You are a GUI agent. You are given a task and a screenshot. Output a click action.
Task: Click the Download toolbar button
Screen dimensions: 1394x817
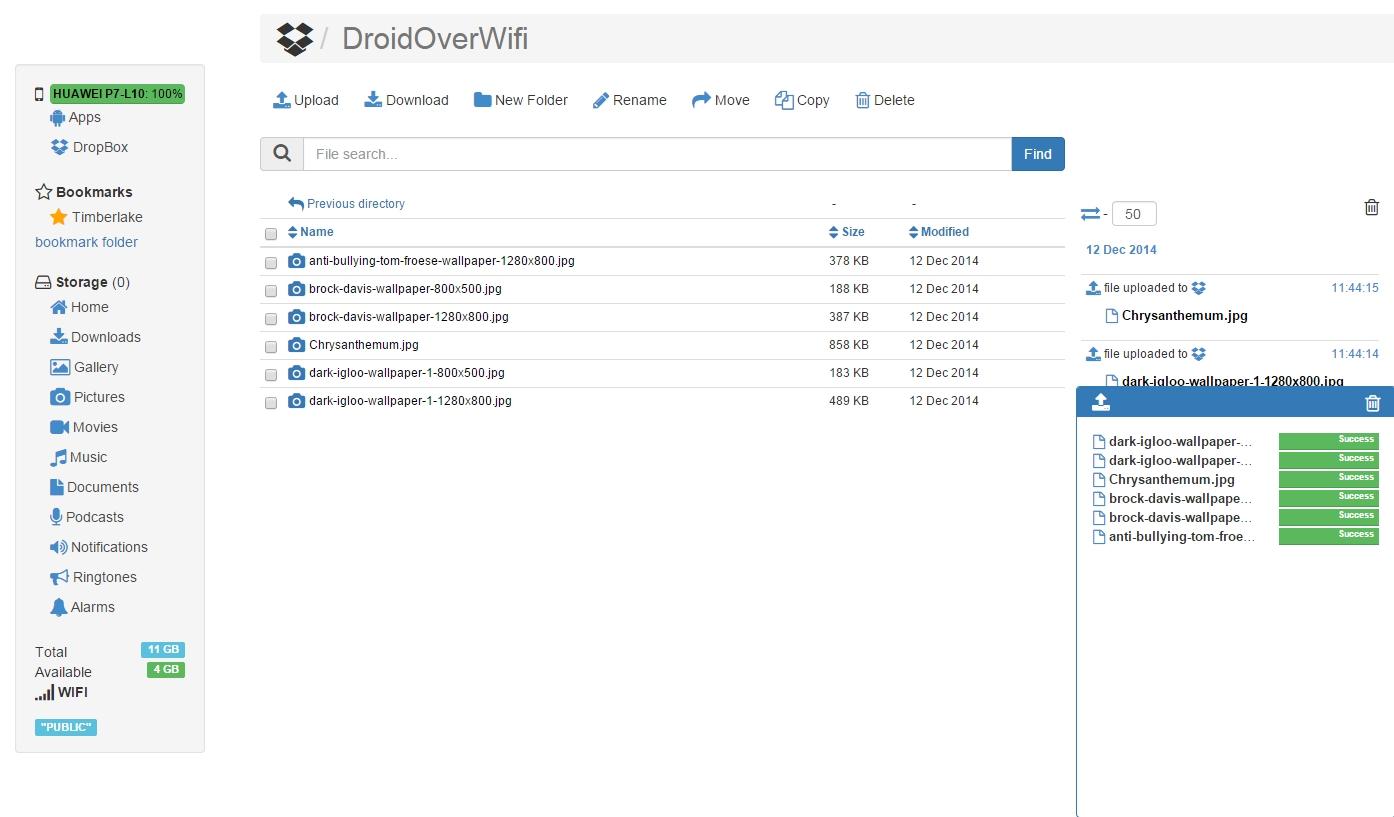406,100
